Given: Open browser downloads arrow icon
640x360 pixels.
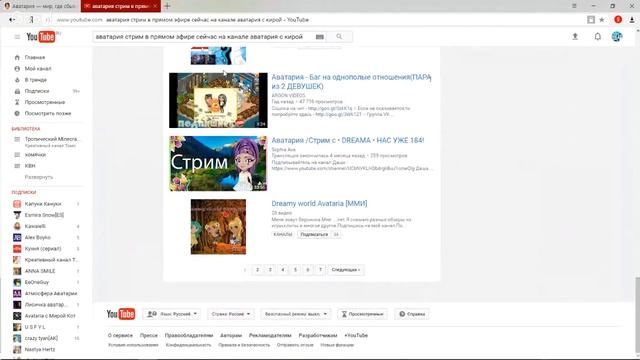Looking at the screenshot, I should point(631,20).
